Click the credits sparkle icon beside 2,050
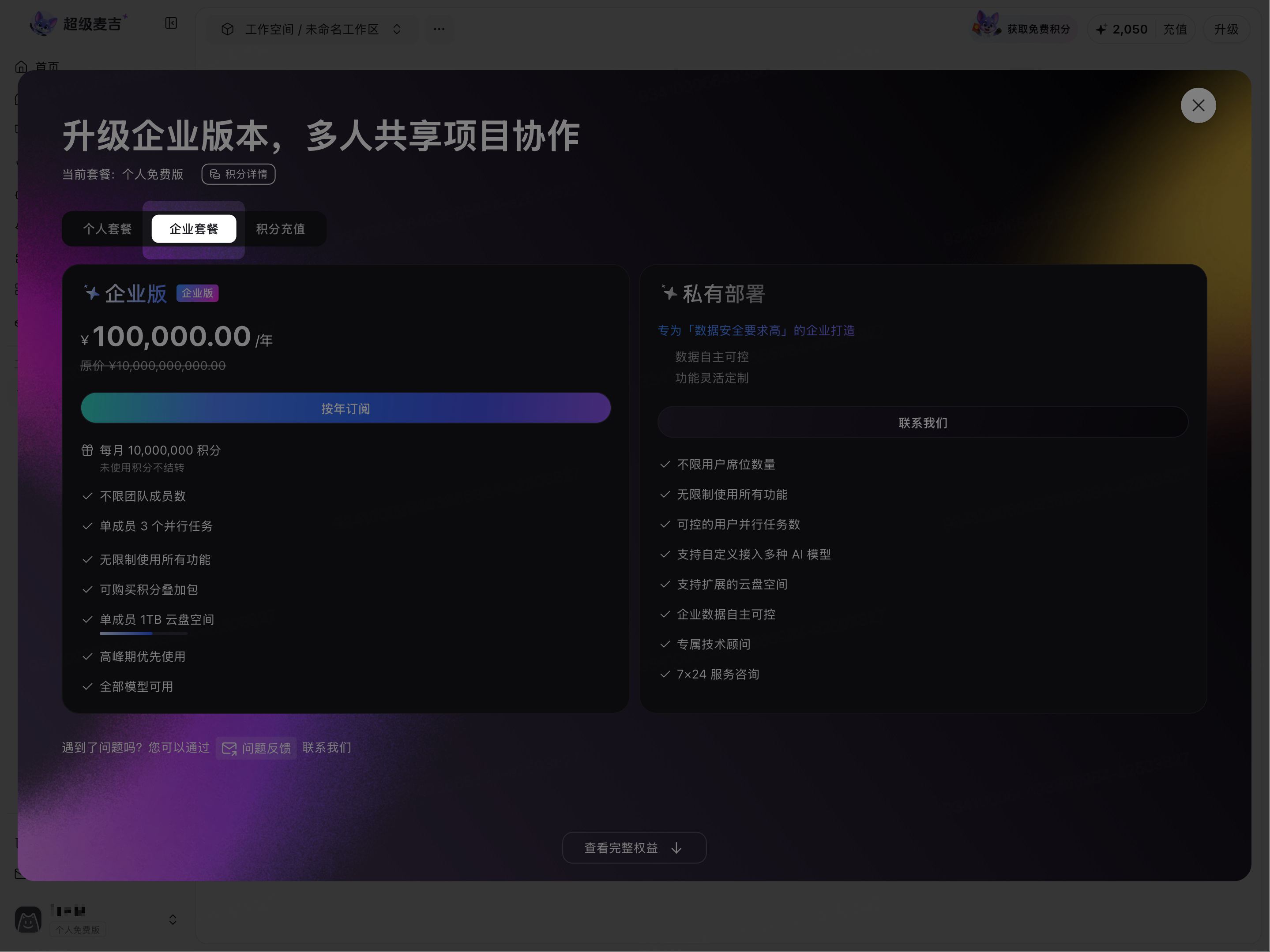This screenshot has width=1270, height=952. pos(1101,29)
